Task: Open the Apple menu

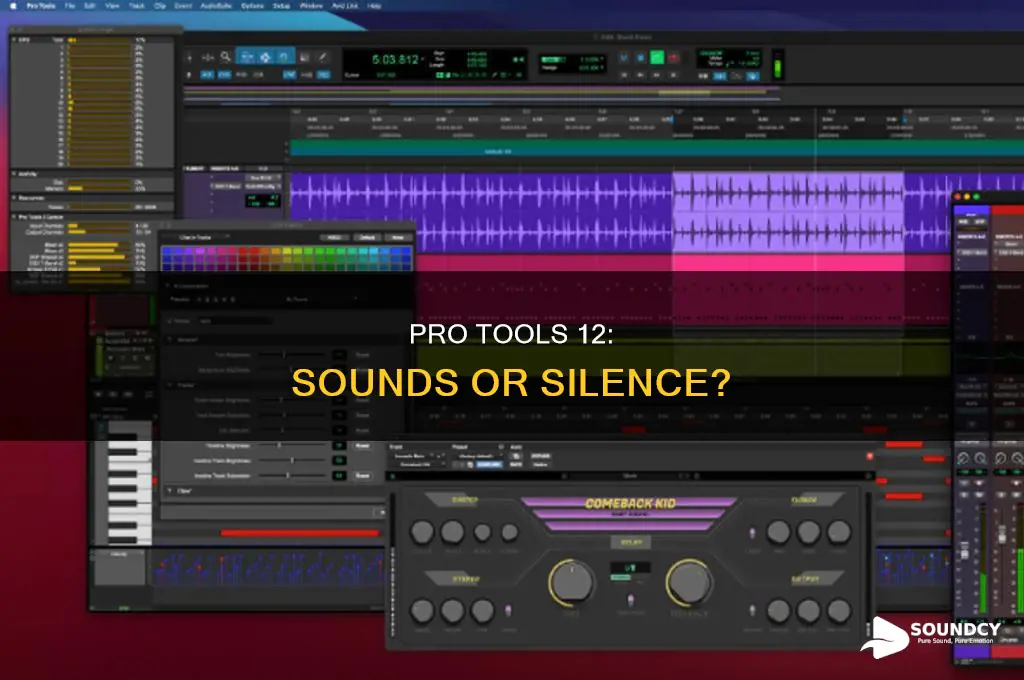Action: [x=12, y=6]
